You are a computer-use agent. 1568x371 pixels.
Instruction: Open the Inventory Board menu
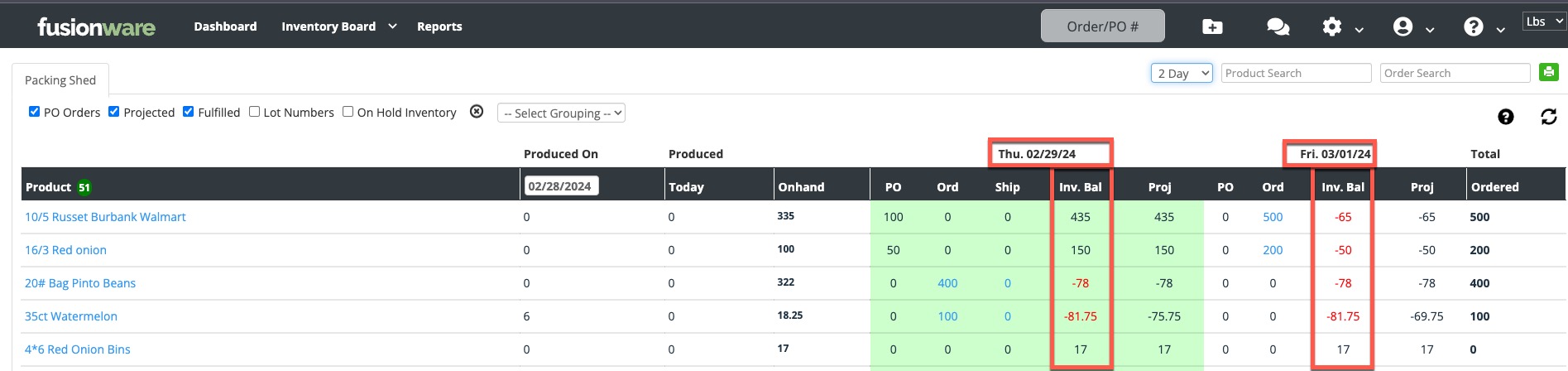point(338,26)
